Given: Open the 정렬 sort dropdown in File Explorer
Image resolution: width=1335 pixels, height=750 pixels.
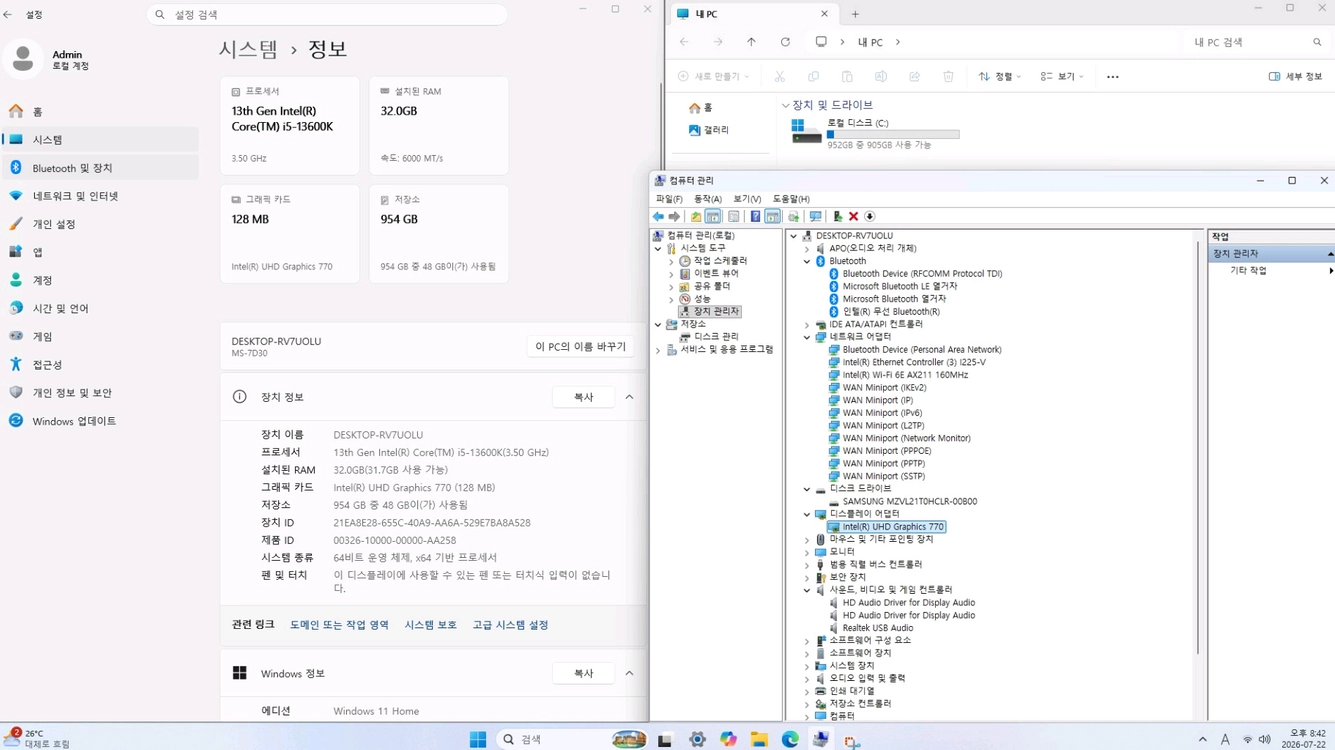Looking at the screenshot, I should click(1000, 76).
